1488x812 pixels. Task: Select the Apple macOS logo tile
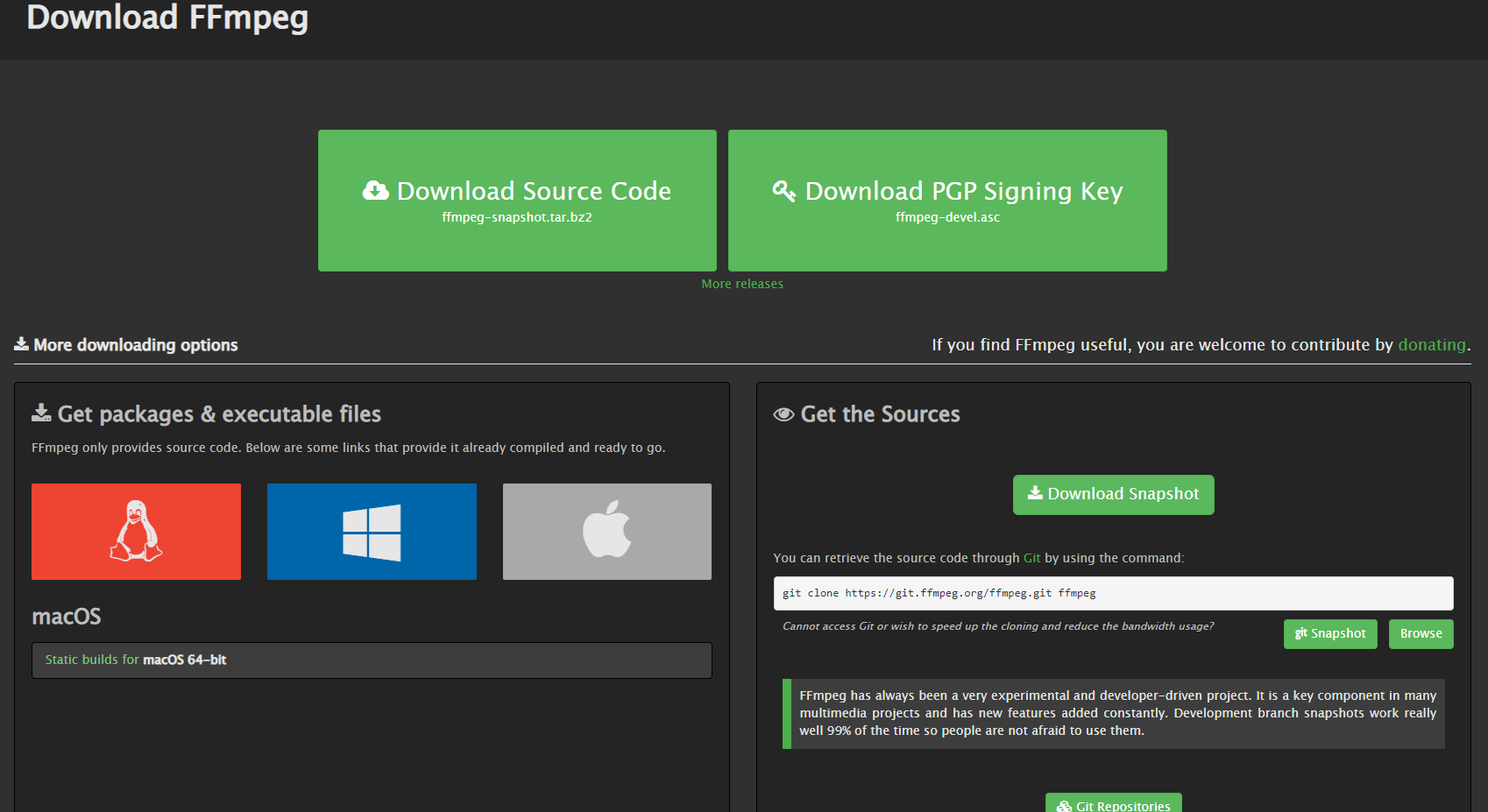606,531
